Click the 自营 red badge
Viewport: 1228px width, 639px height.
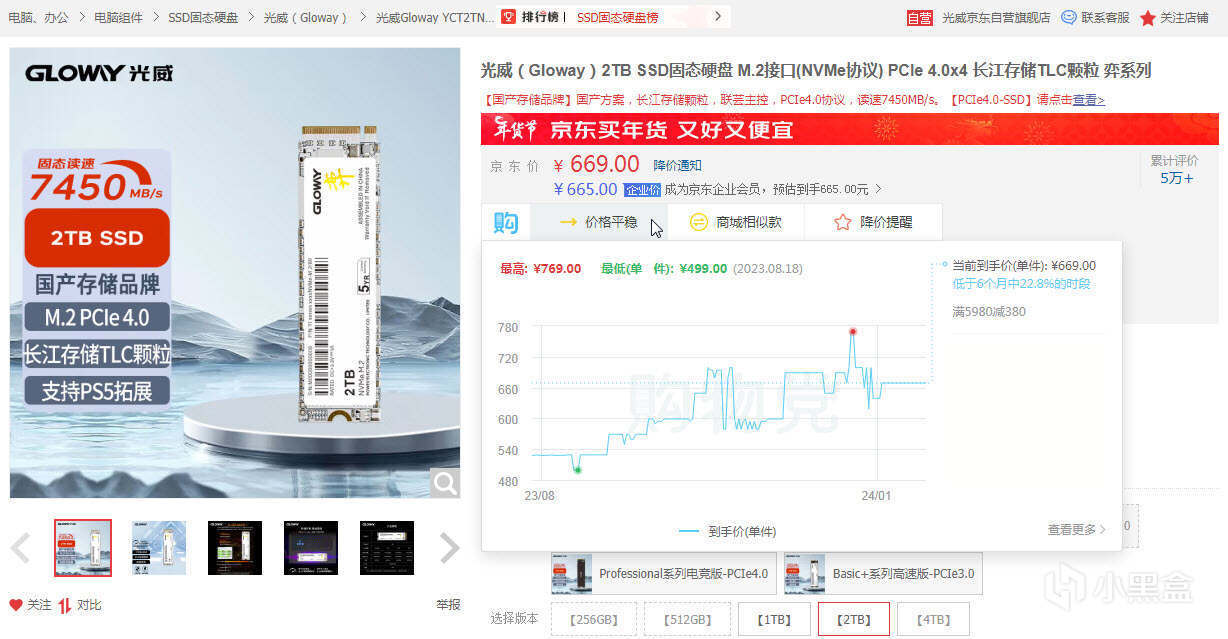(x=919, y=18)
